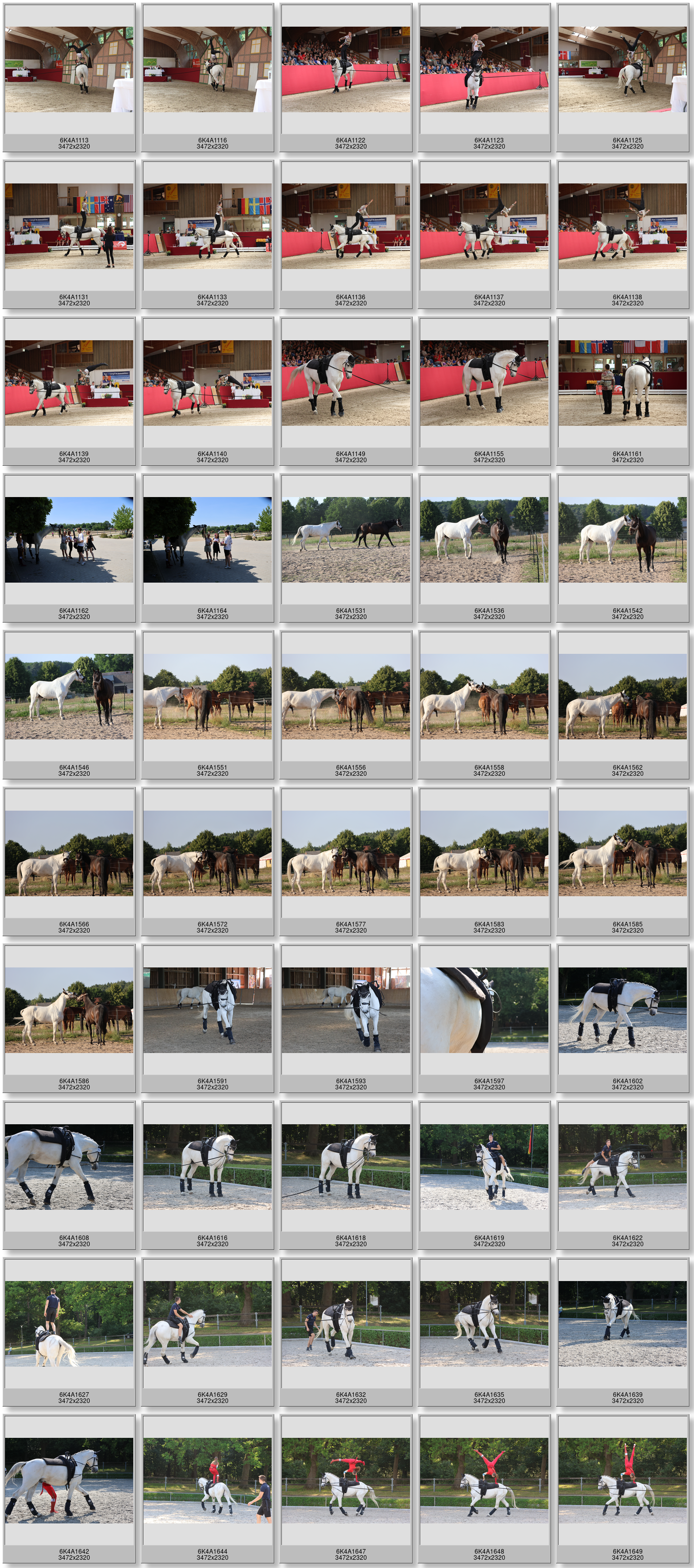Select thumbnail 6K4A1546
Viewport: 694px width, 1568px height.
coord(69,697)
